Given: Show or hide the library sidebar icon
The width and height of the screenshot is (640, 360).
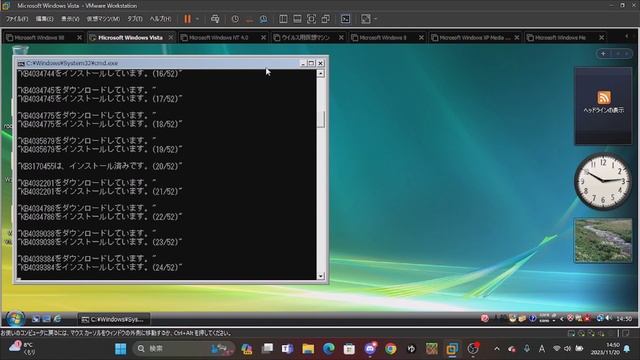Looking at the screenshot, I should click(x=283, y=19).
